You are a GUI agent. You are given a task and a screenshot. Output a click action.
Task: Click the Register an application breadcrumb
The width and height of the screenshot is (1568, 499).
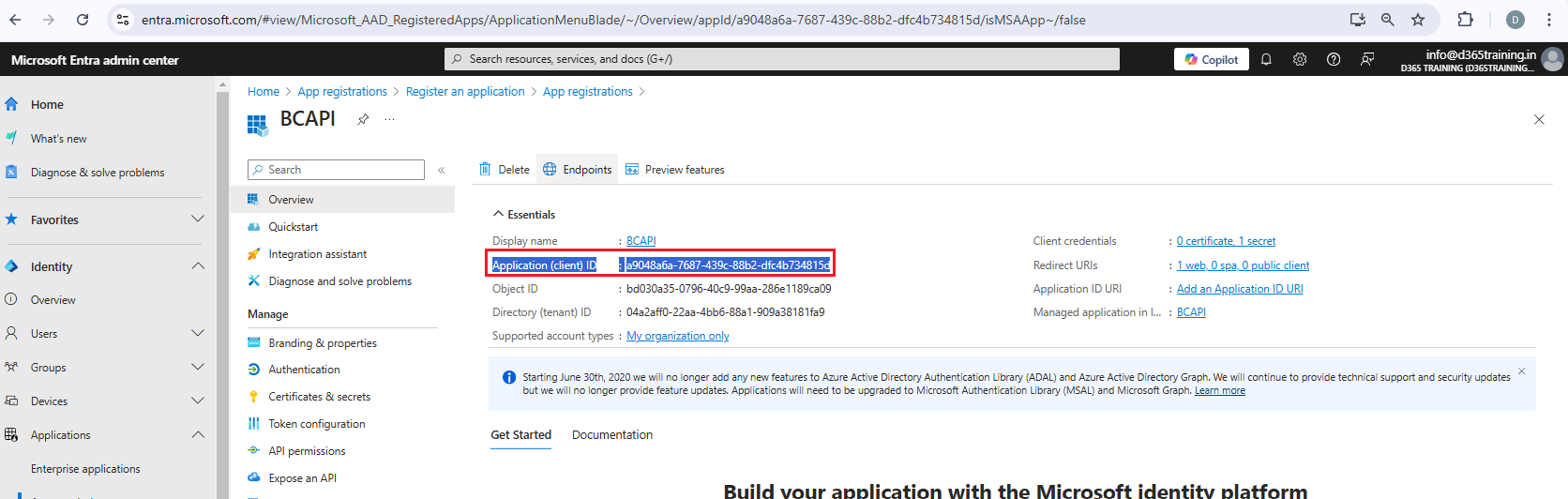(465, 92)
